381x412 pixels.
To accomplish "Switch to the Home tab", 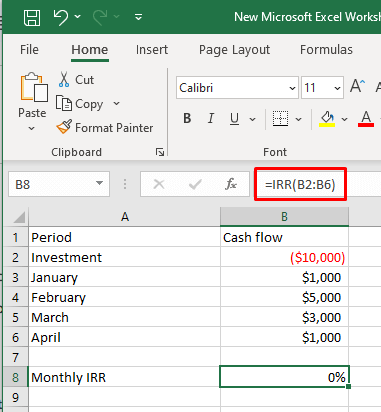I will point(90,50).
